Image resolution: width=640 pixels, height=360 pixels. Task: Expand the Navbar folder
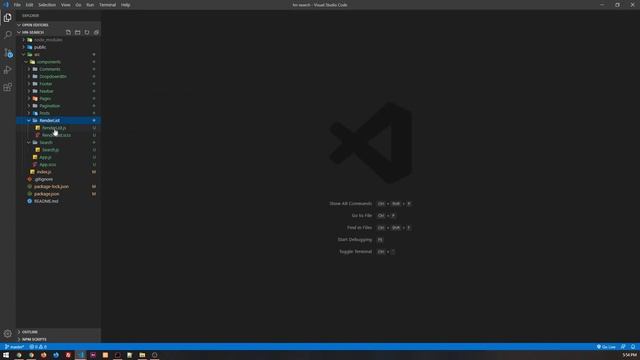click(x=58, y=91)
